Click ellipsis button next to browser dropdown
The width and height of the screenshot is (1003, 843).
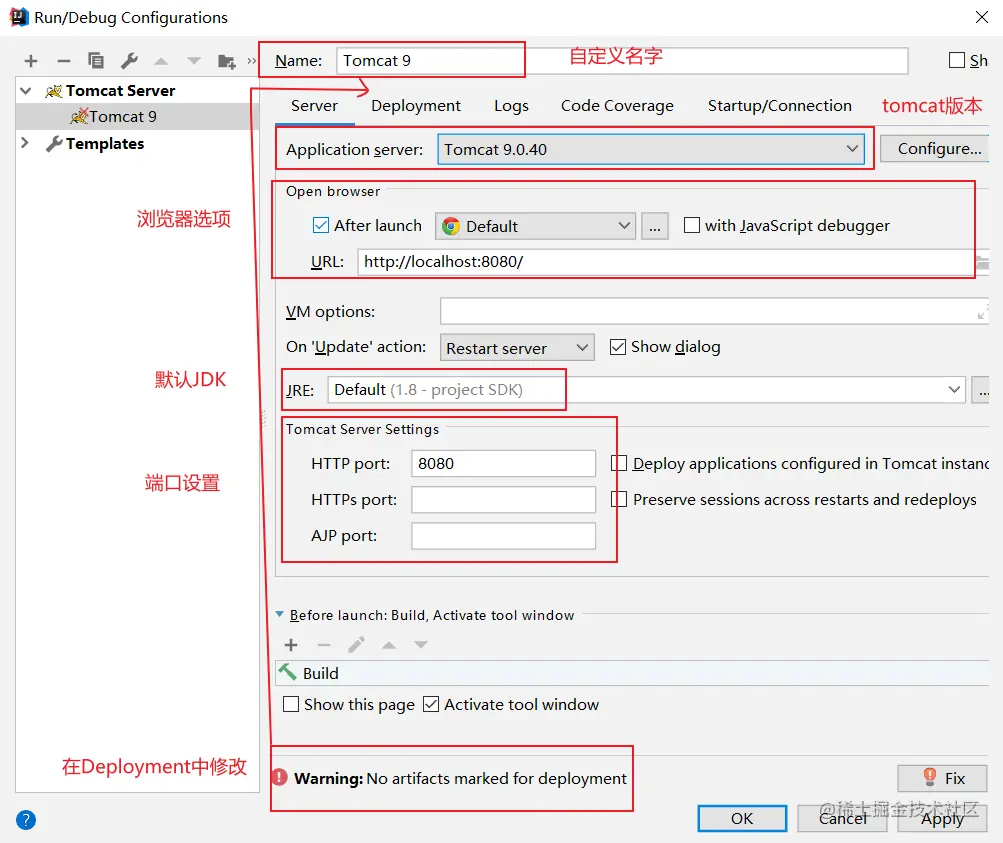click(654, 226)
